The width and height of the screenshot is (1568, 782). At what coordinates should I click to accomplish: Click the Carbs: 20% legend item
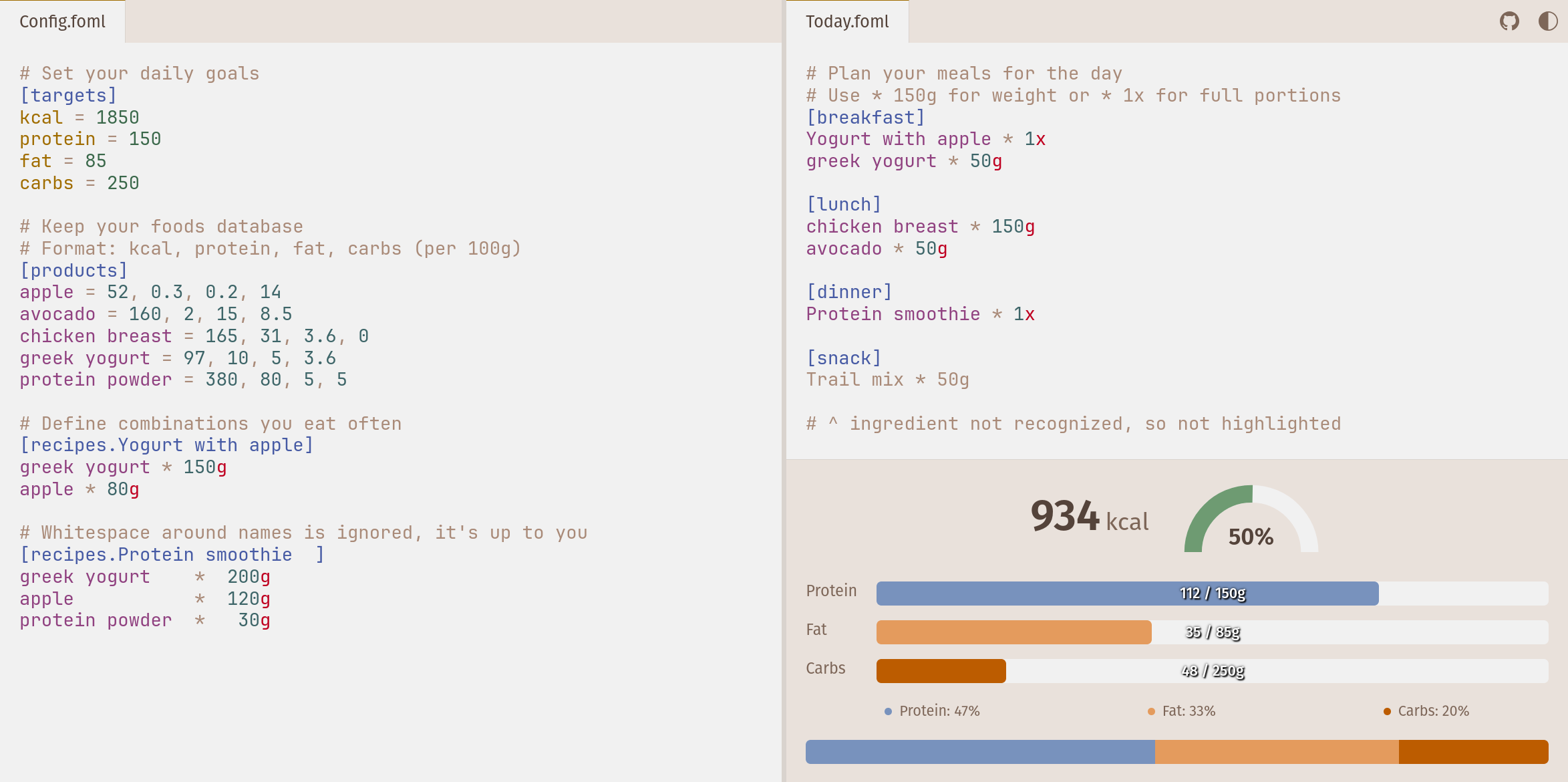pyautogui.click(x=1426, y=711)
